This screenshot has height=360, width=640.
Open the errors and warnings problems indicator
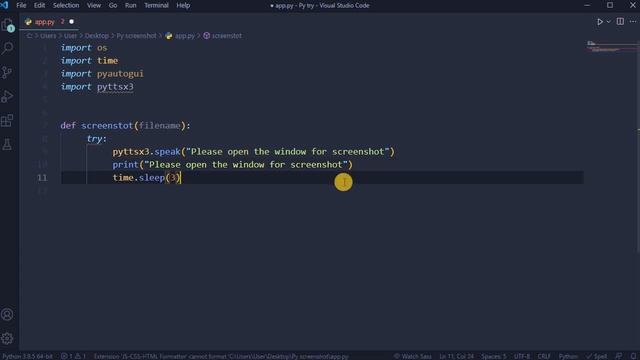73,356
